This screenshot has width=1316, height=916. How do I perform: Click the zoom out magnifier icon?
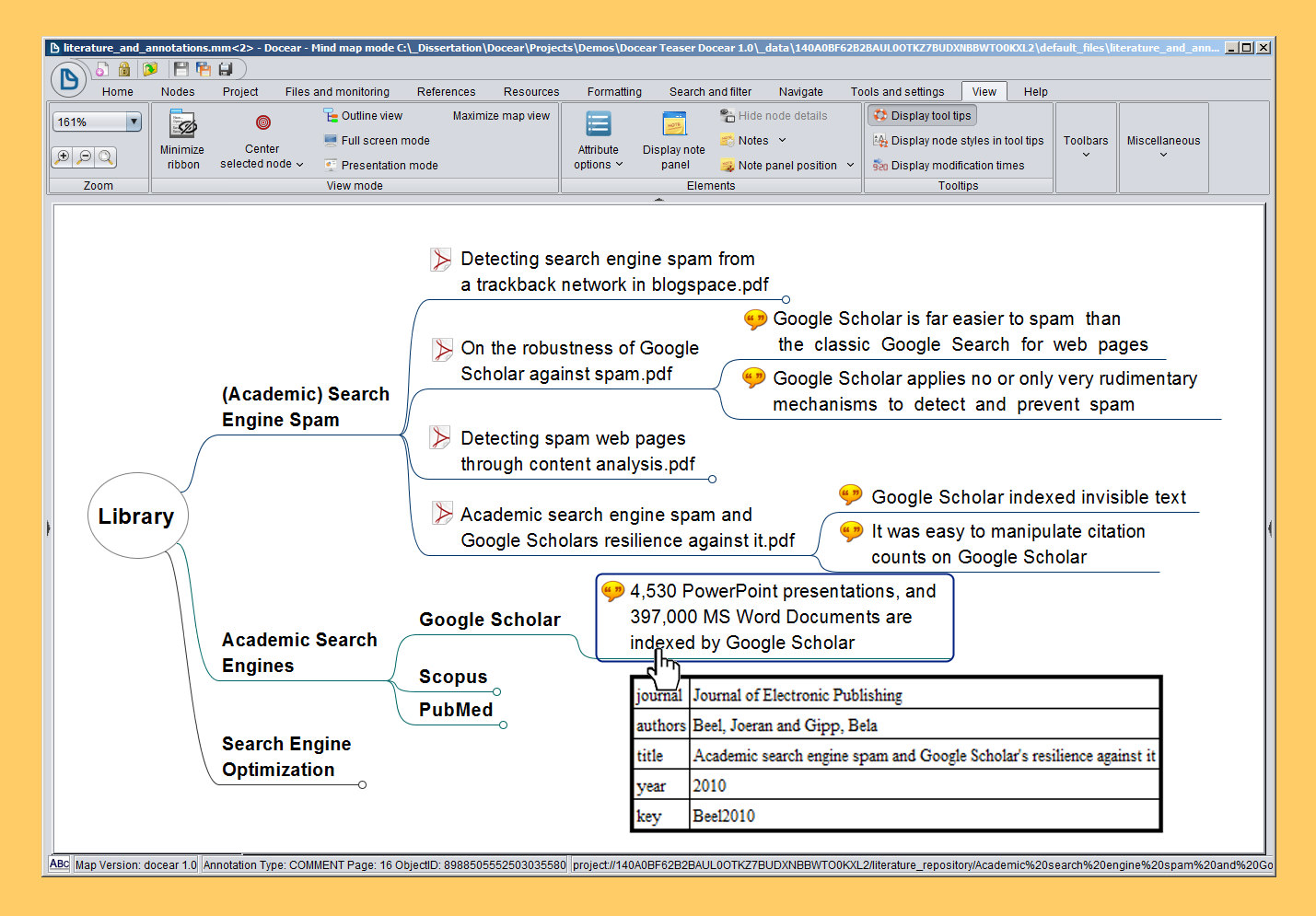coord(85,157)
